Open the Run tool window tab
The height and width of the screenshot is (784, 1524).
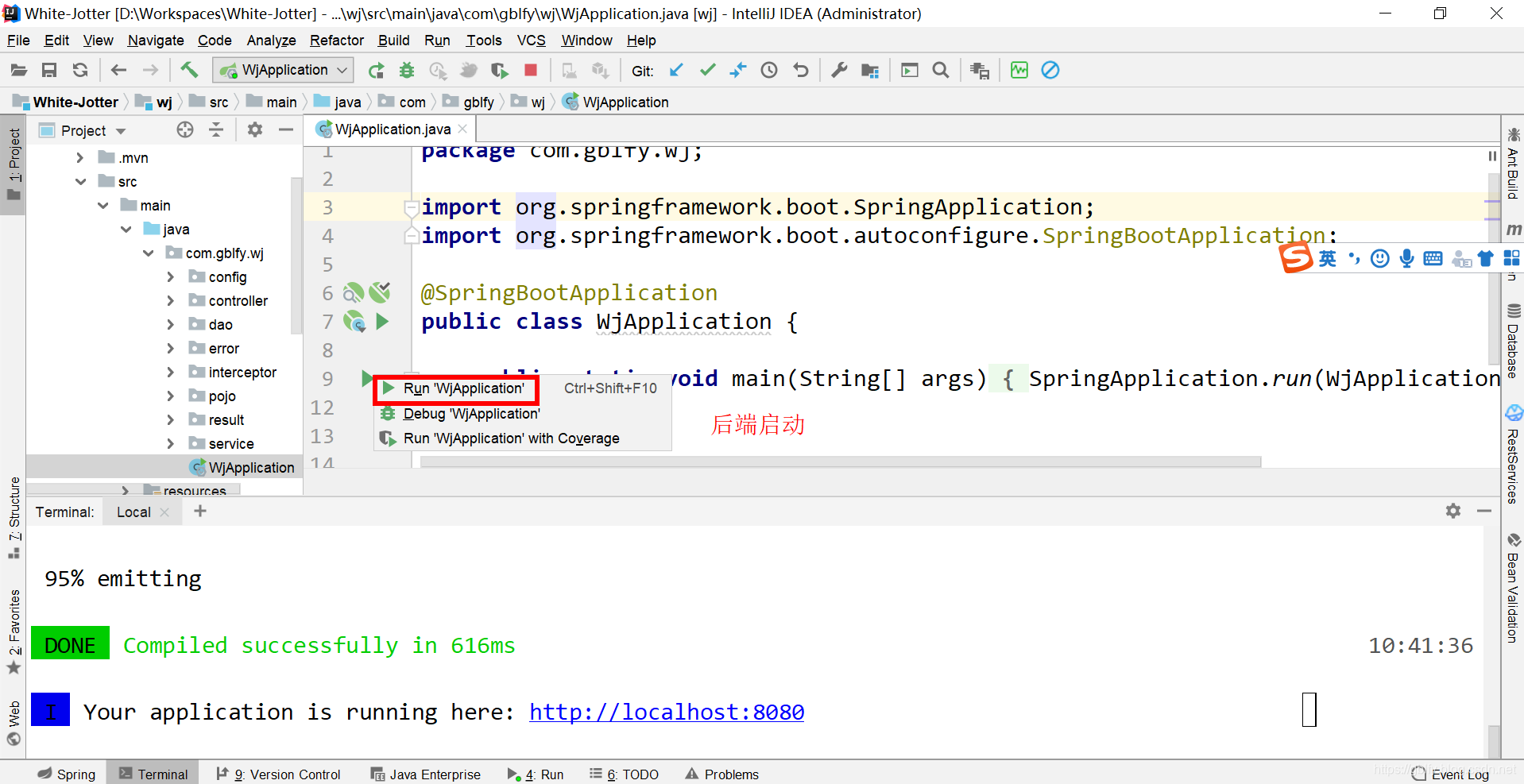point(536,774)
